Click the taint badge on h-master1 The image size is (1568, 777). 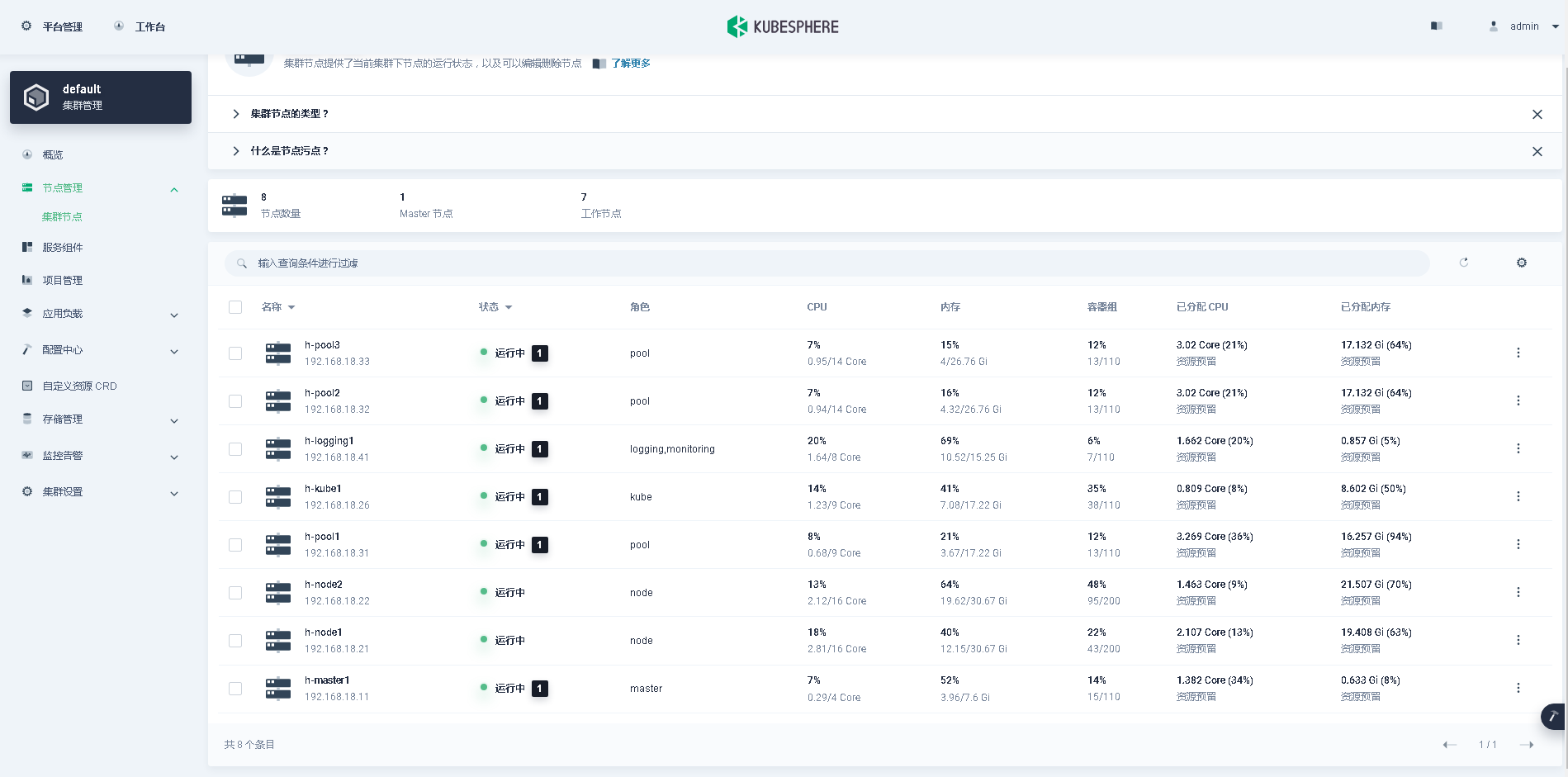[x=540, y=689]
